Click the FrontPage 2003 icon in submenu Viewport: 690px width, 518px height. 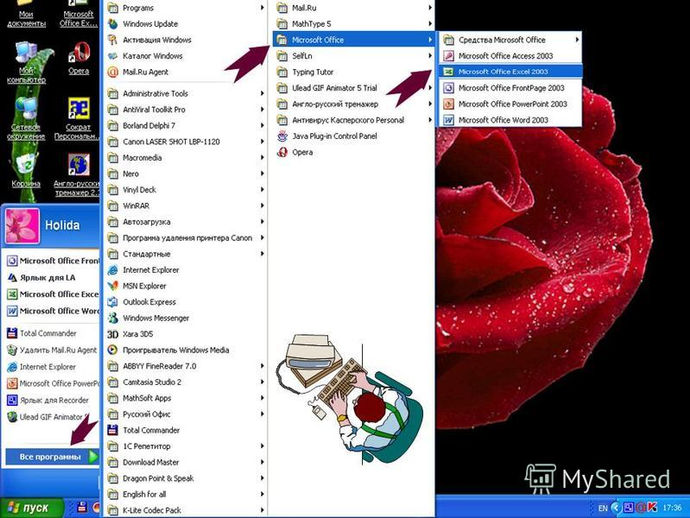tap(448, 88)
